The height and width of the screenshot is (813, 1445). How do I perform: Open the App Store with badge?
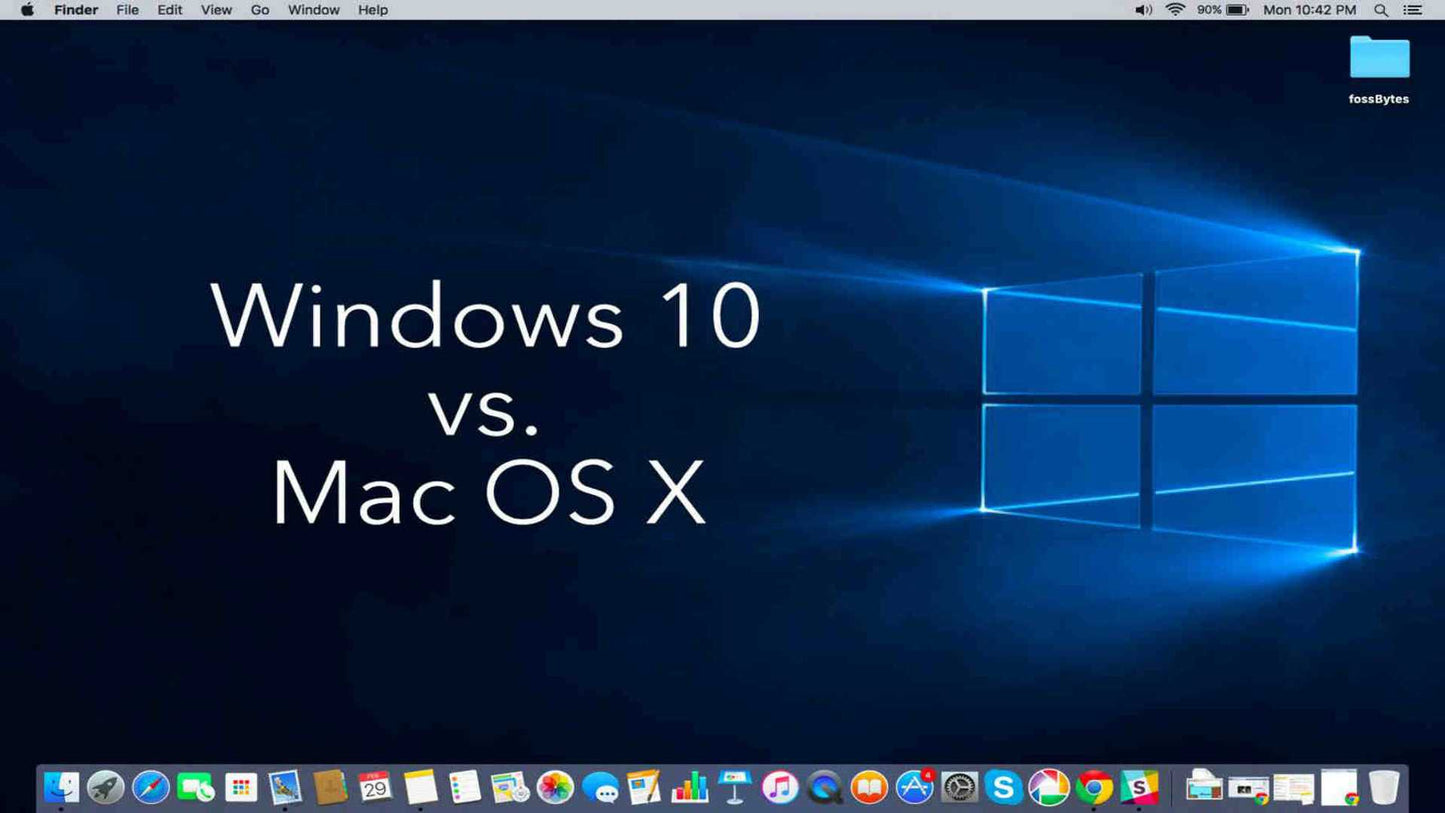click(914, 787)
